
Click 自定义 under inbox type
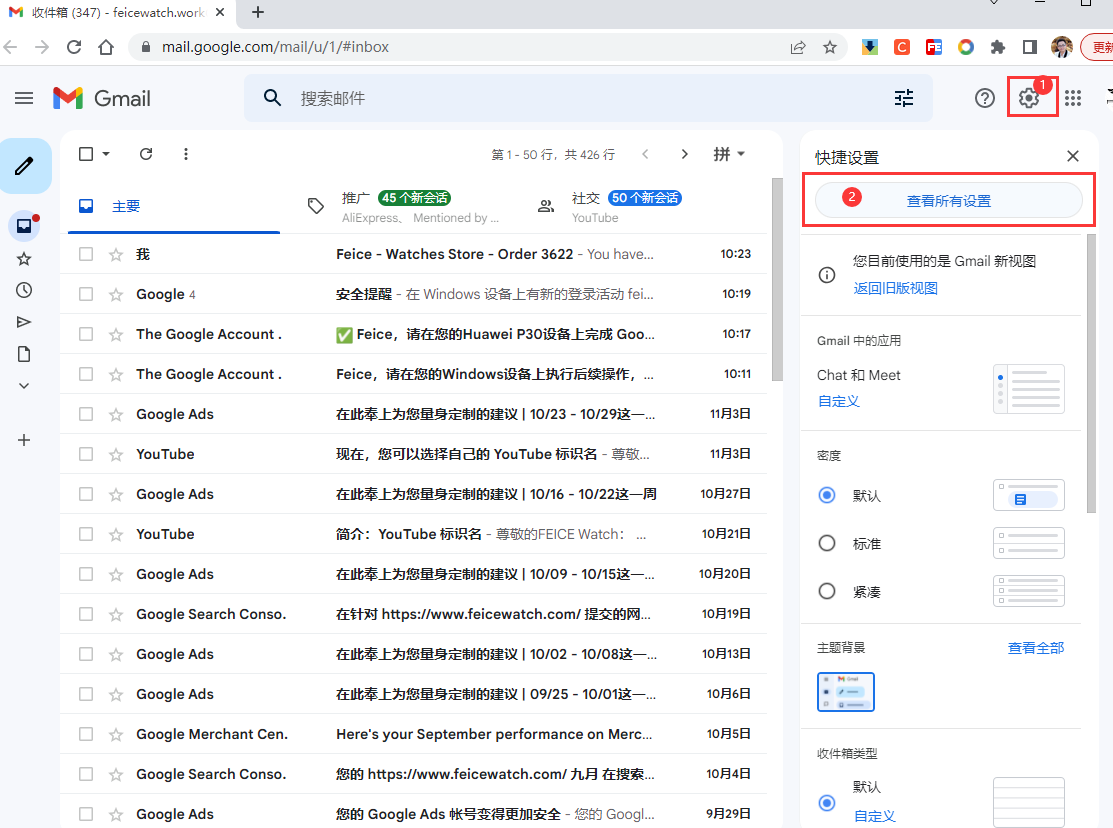tap(874, 817)
